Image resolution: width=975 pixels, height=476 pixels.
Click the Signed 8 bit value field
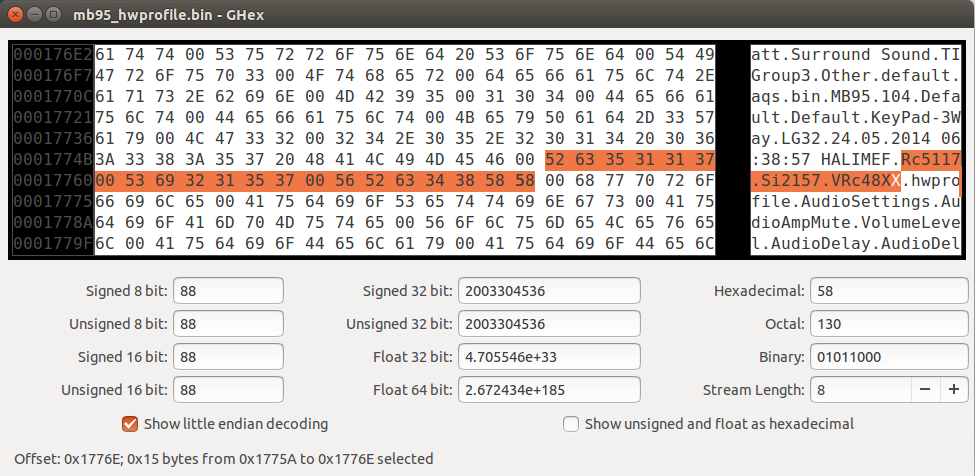228,291
